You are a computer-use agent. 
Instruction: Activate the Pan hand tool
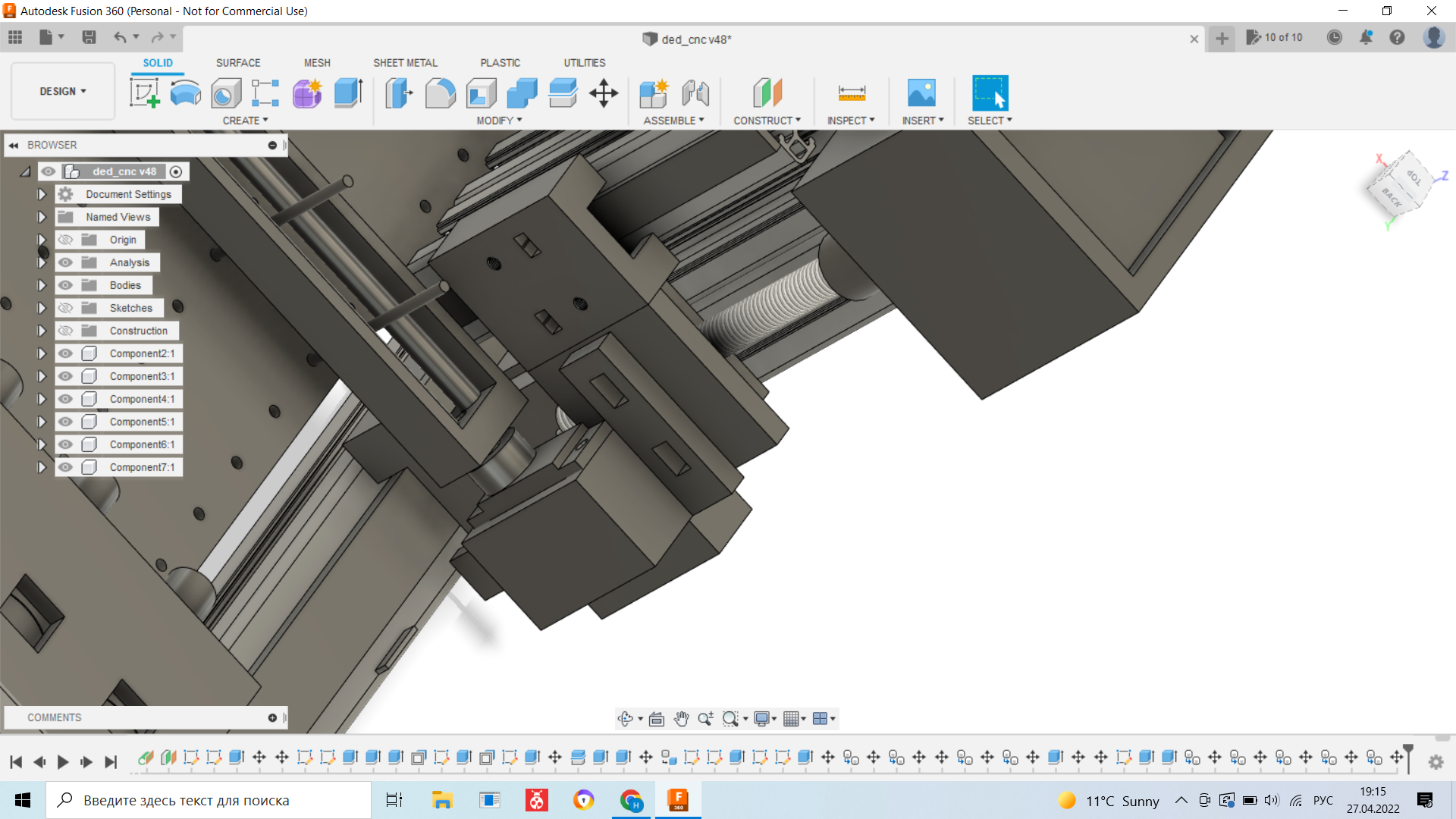(681, 719)
